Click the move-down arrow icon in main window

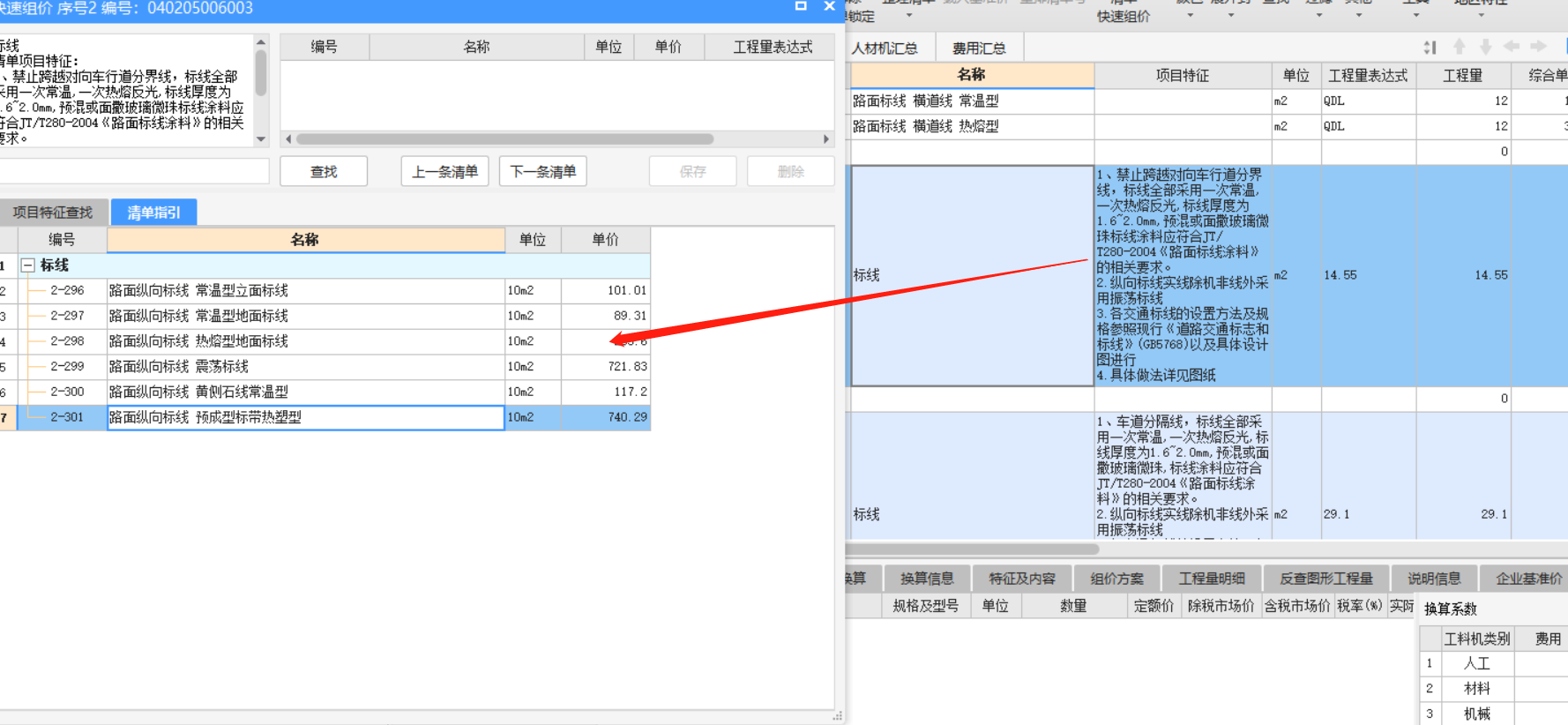tap(1486, 47)
